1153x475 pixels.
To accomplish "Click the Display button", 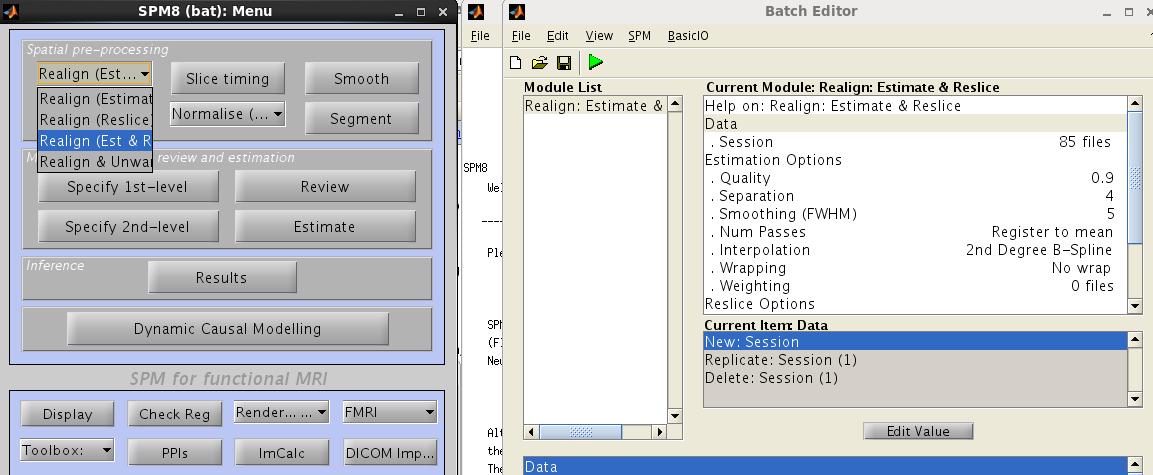I will [x=67, y=414].
